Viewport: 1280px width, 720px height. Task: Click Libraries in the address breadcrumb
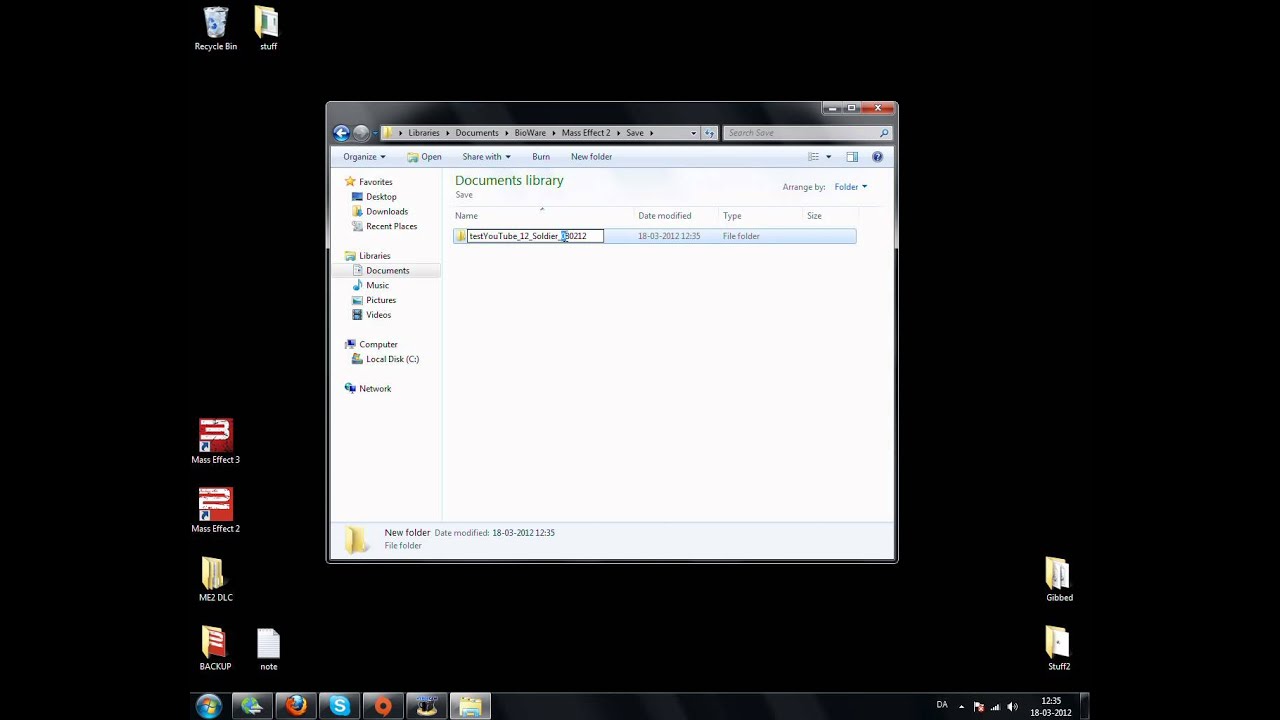424,133
